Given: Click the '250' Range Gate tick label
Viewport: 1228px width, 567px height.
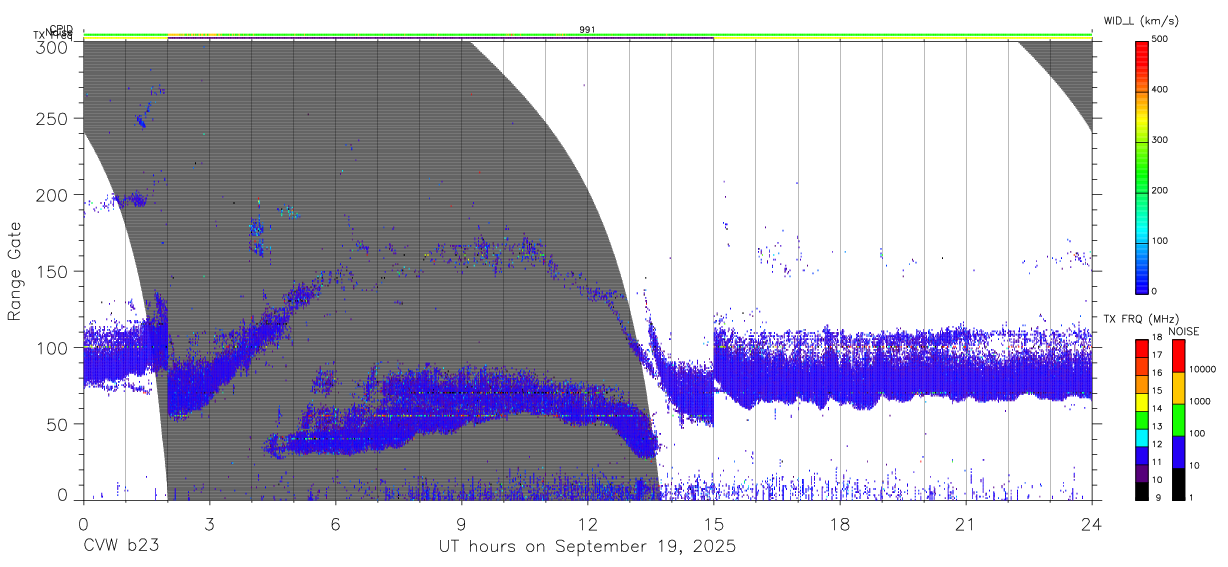Looking at the screenshot, I should coord(54,118).
